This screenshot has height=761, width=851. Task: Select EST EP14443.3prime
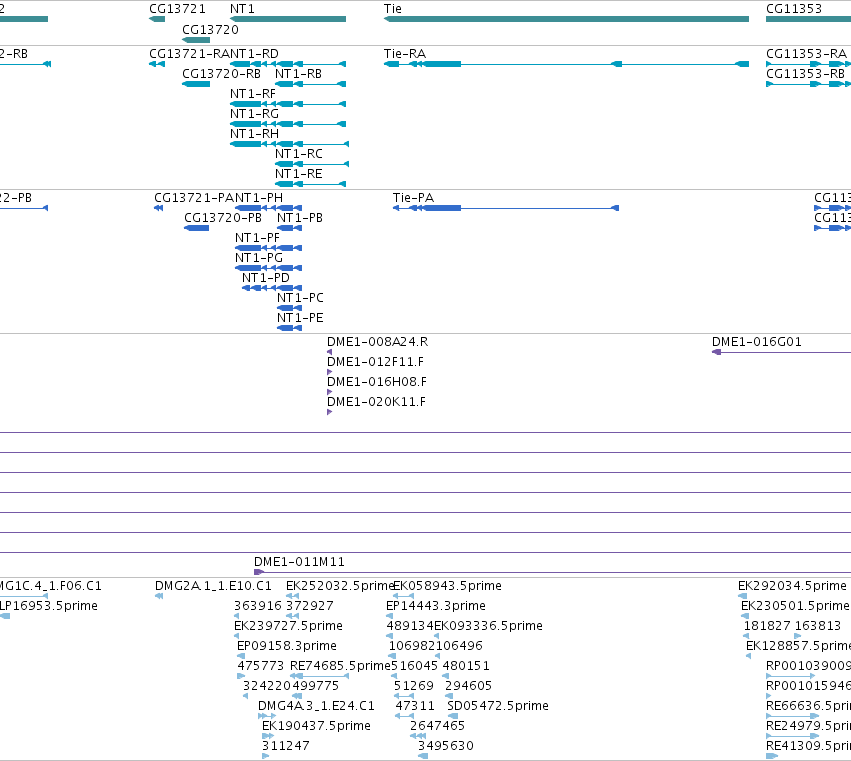coord(390,616)
